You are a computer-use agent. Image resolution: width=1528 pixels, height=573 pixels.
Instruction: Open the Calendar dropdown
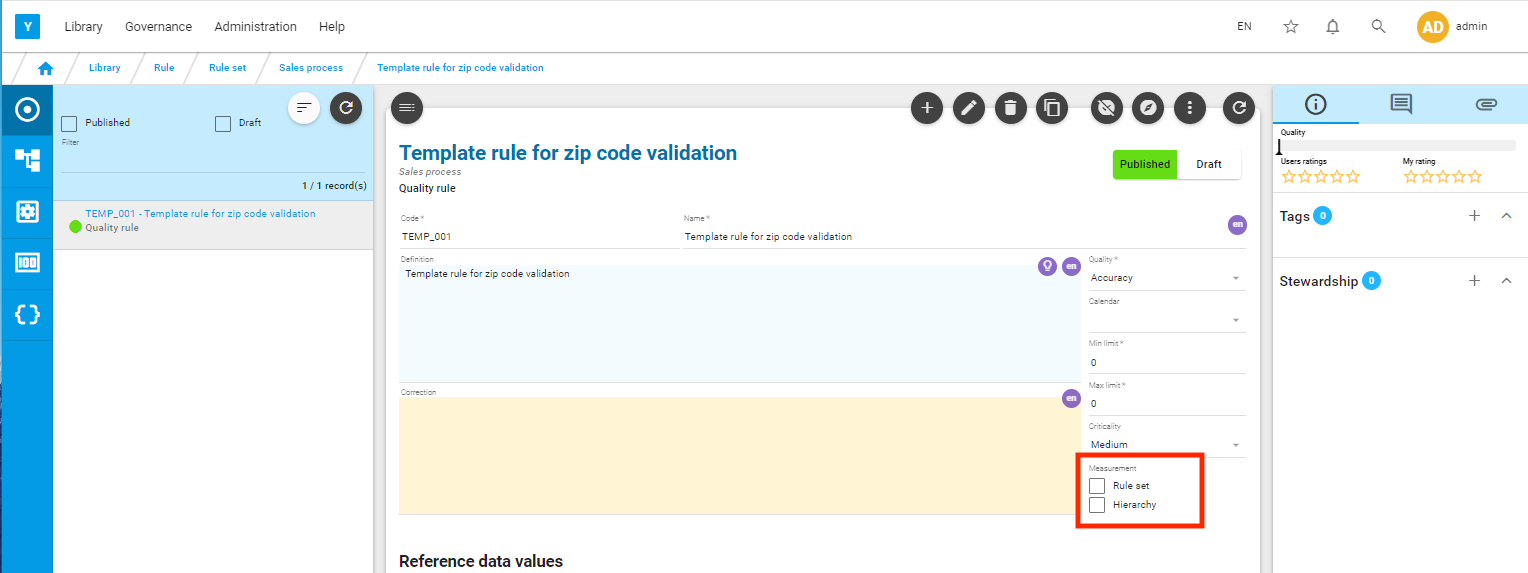point(1167,320)
